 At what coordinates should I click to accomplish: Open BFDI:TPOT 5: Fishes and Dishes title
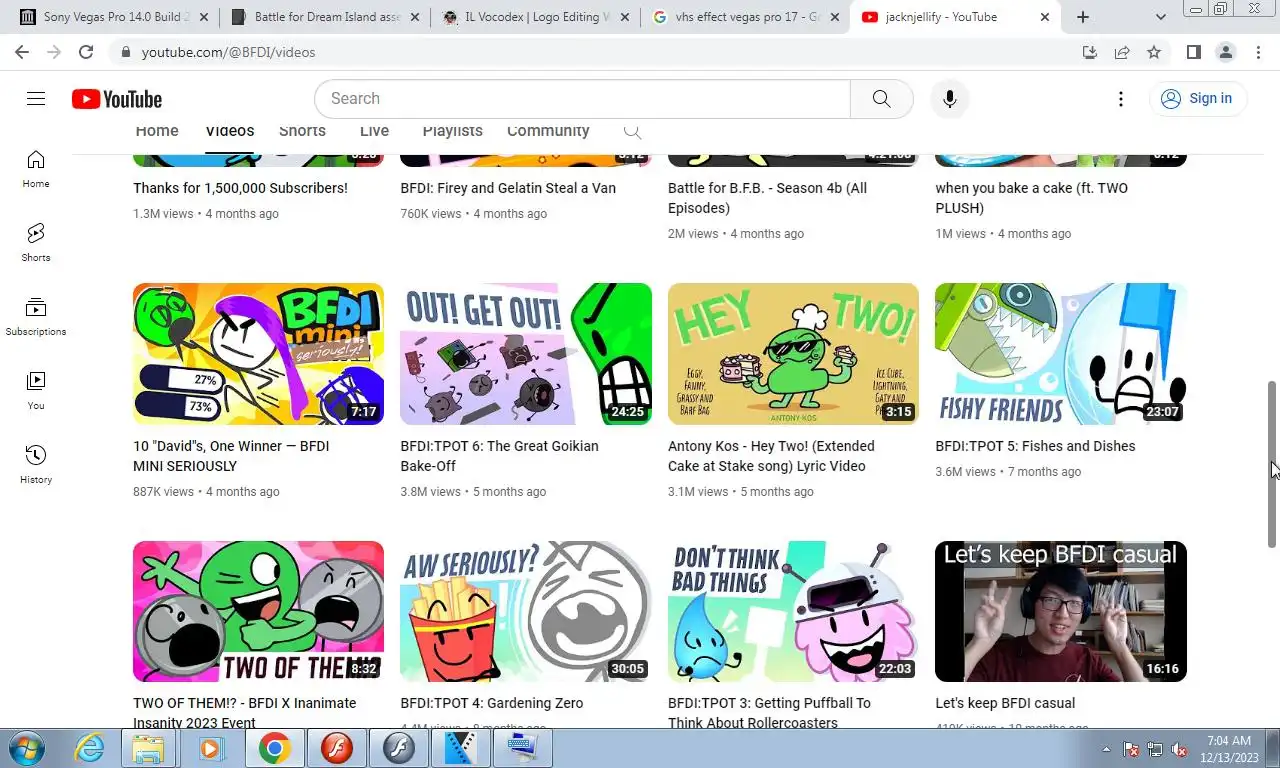tap(1035, 446)
